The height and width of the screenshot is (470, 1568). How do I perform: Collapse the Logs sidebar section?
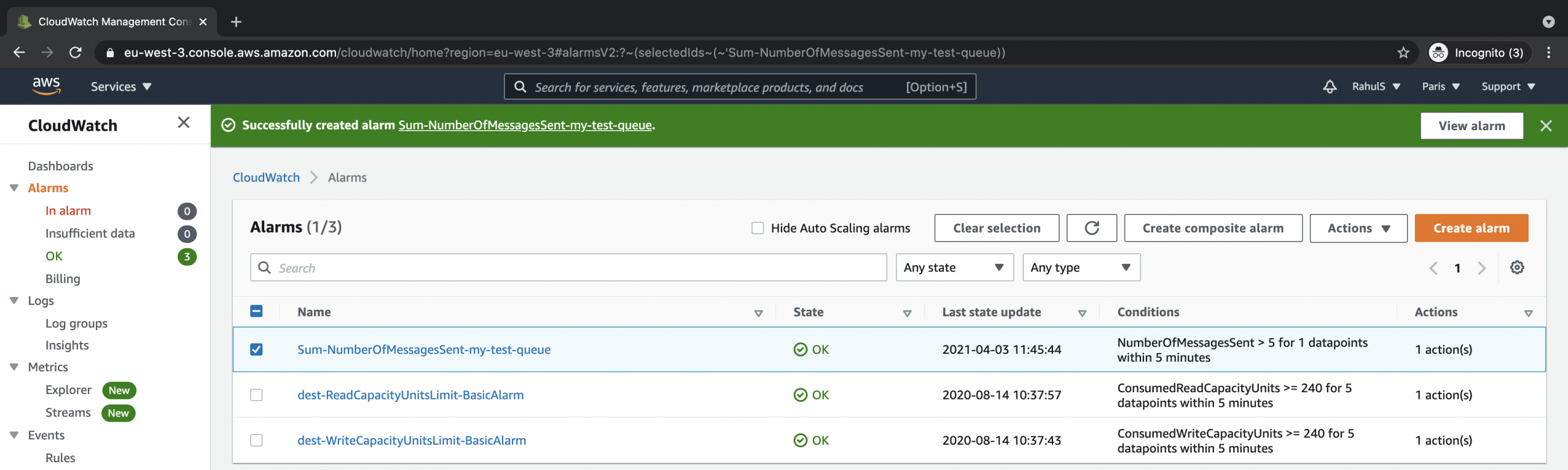[14, 300]
